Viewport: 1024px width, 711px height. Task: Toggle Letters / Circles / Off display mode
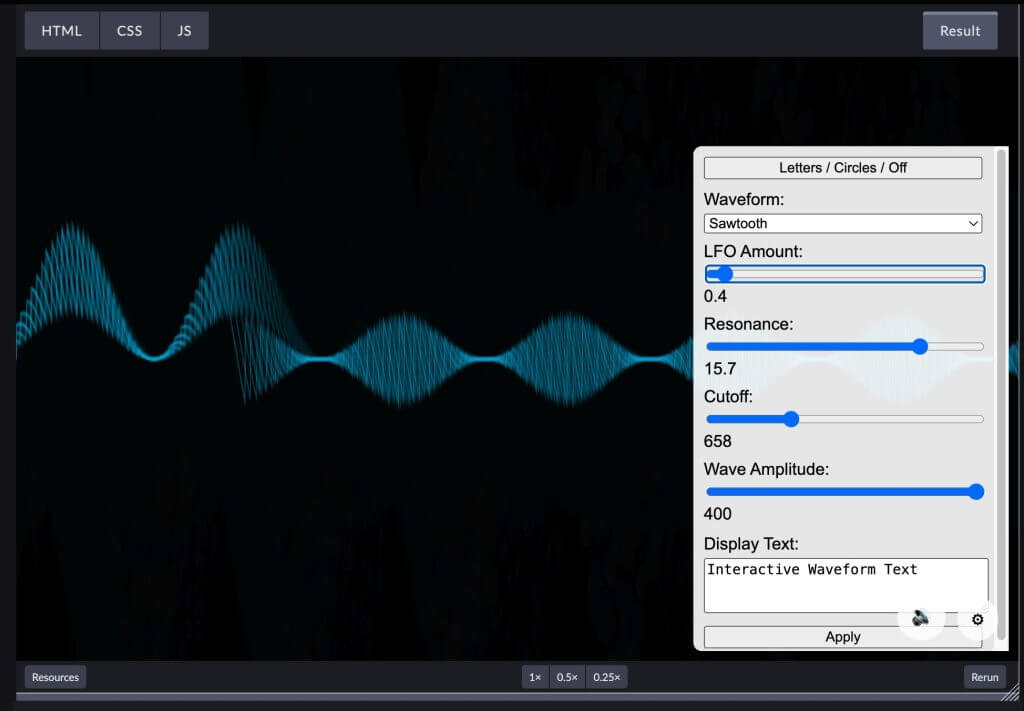pyautogui.click(x=842, y=168)
